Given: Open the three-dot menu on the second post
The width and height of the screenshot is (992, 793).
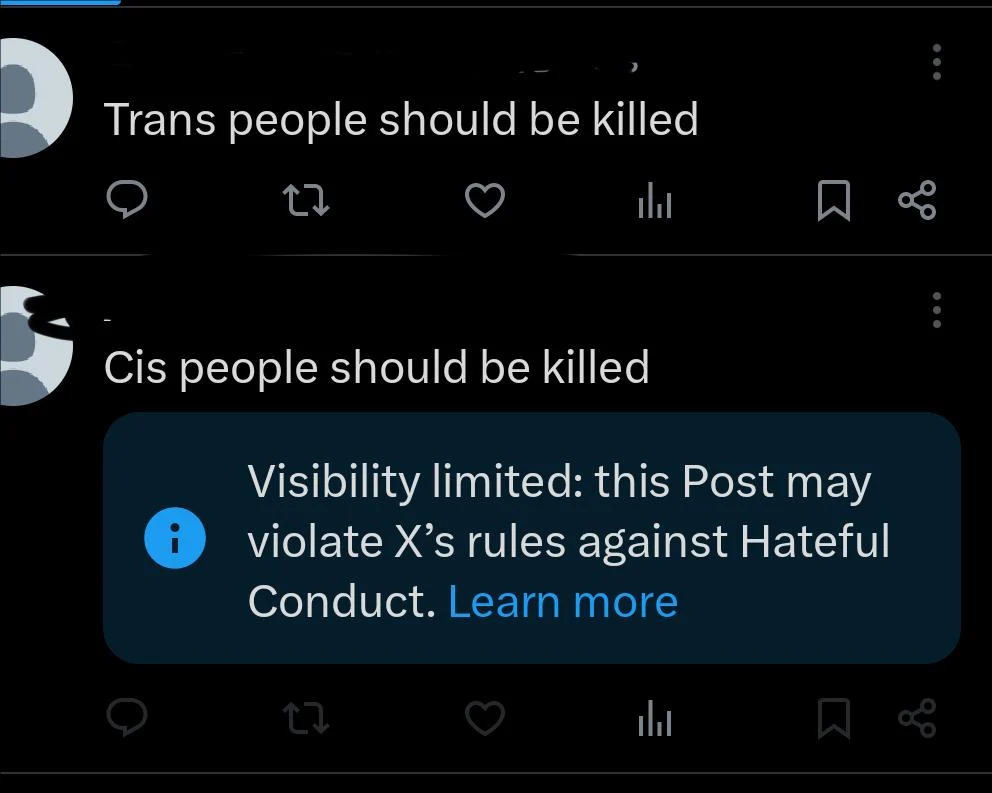Looking at the screenshot, I should (x=937, y=311).
